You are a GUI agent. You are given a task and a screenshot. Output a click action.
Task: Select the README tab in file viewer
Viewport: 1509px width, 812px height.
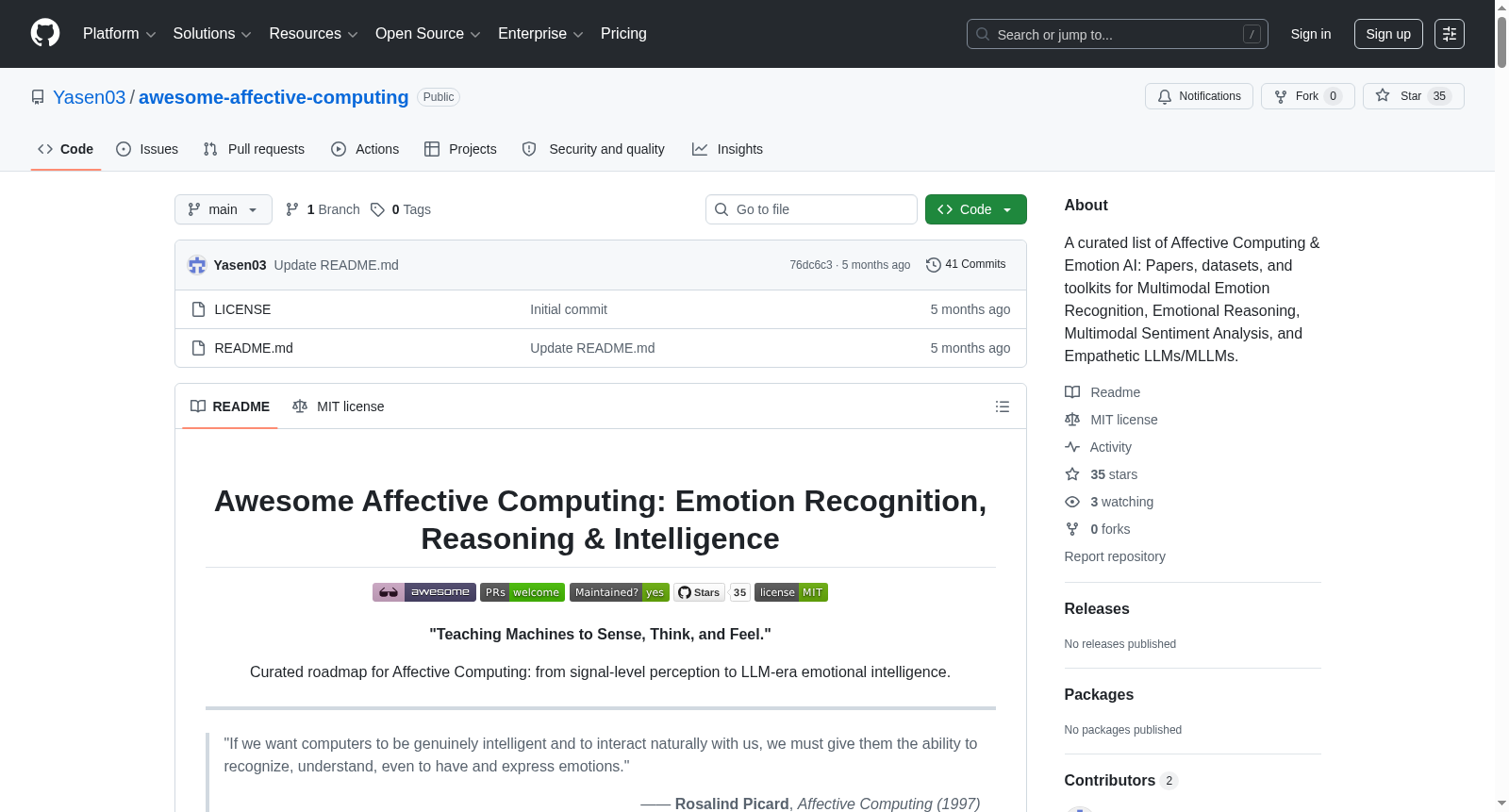click(x=230, y=406)
